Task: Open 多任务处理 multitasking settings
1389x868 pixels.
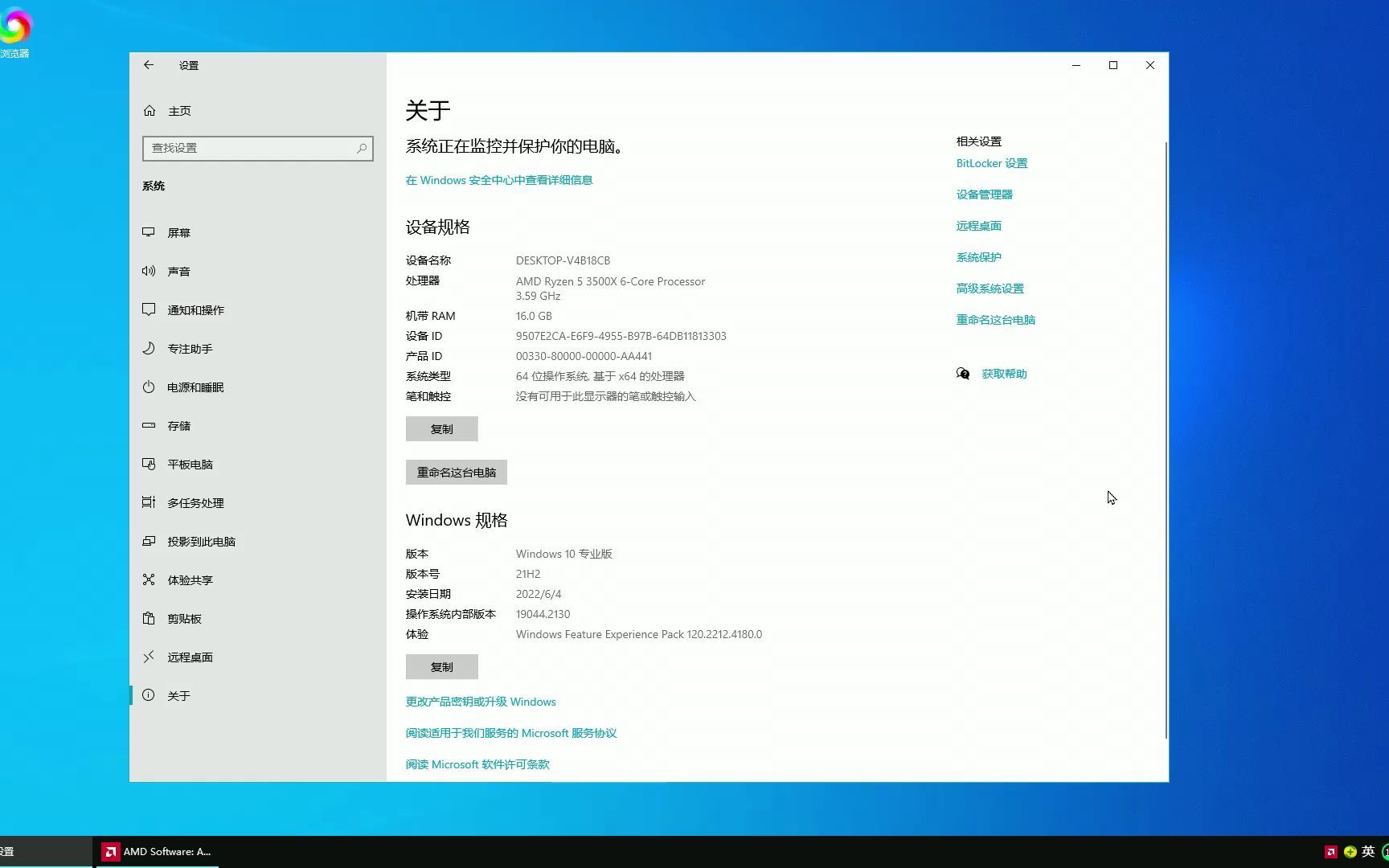Action: click(x=257, y=502)
